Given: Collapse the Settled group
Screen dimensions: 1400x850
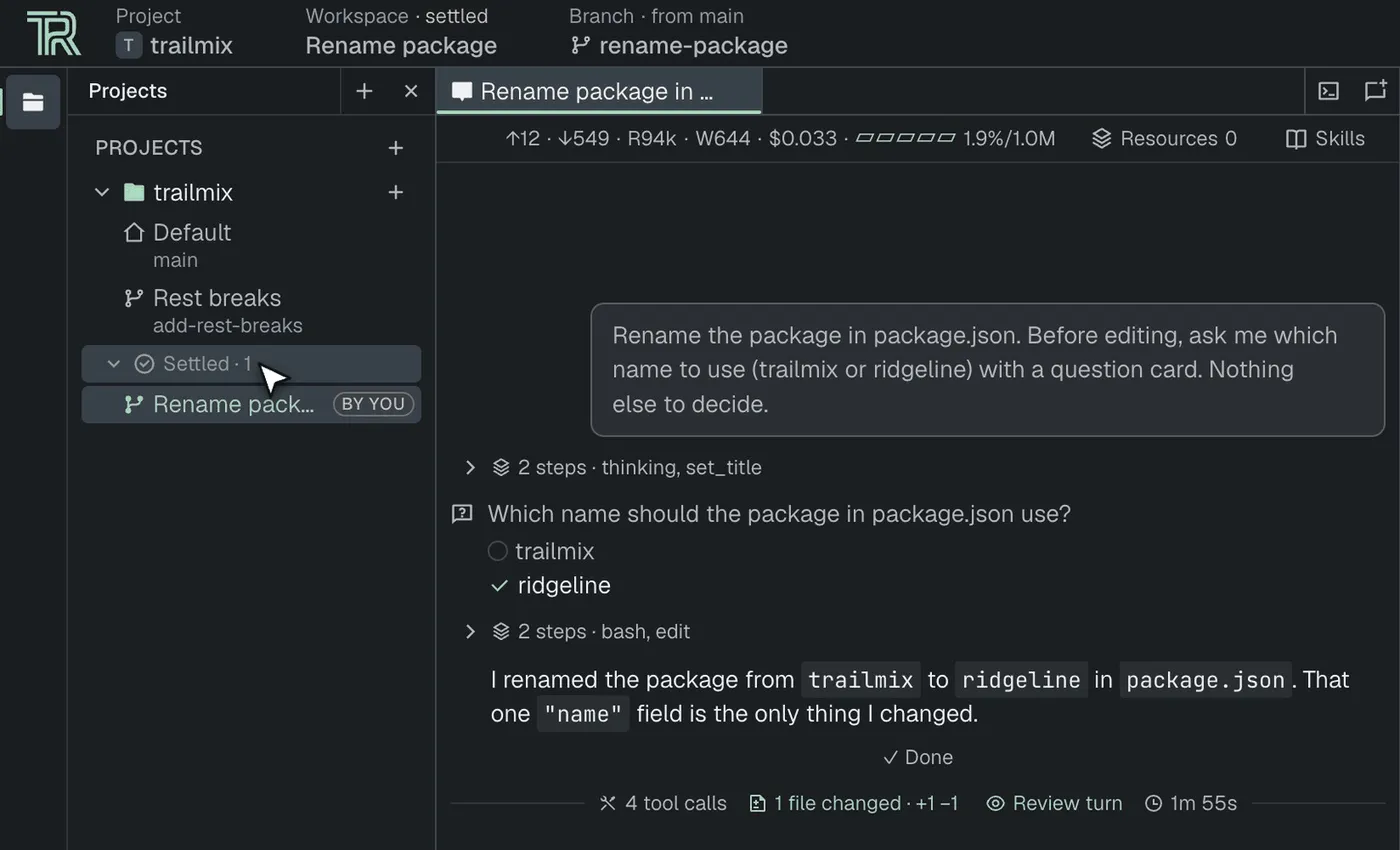Looking at the screenshot, I should (x=114, y=364).
